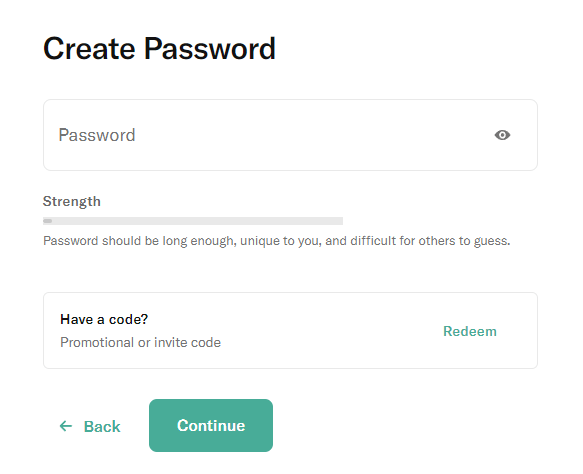The height and width of the screenshot is (474, 583).
Task: Click the password Strength meter bar
Action: point(193,221)
